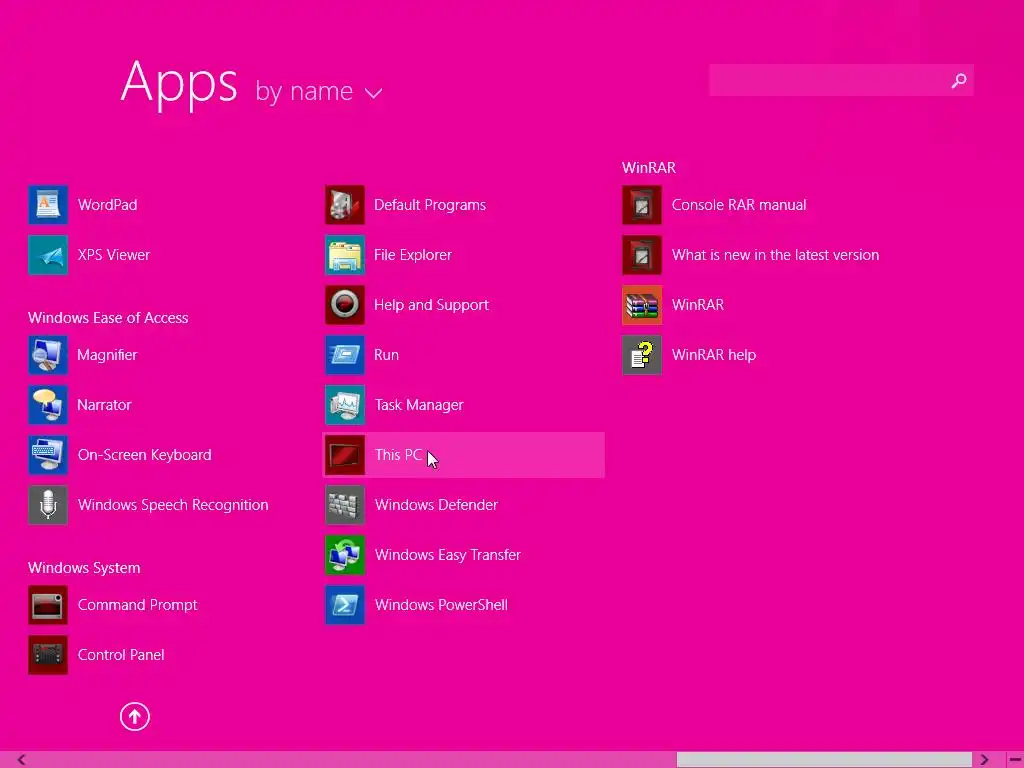
Task: Launch Task Manager icon
Action: point(345,405)
